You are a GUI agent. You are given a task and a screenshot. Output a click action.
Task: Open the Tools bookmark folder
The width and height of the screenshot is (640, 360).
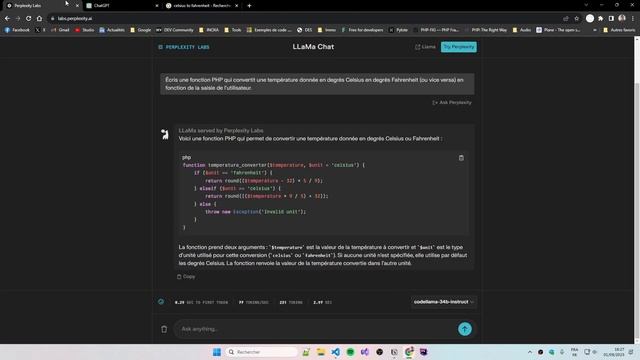click(x=233, y=30)
